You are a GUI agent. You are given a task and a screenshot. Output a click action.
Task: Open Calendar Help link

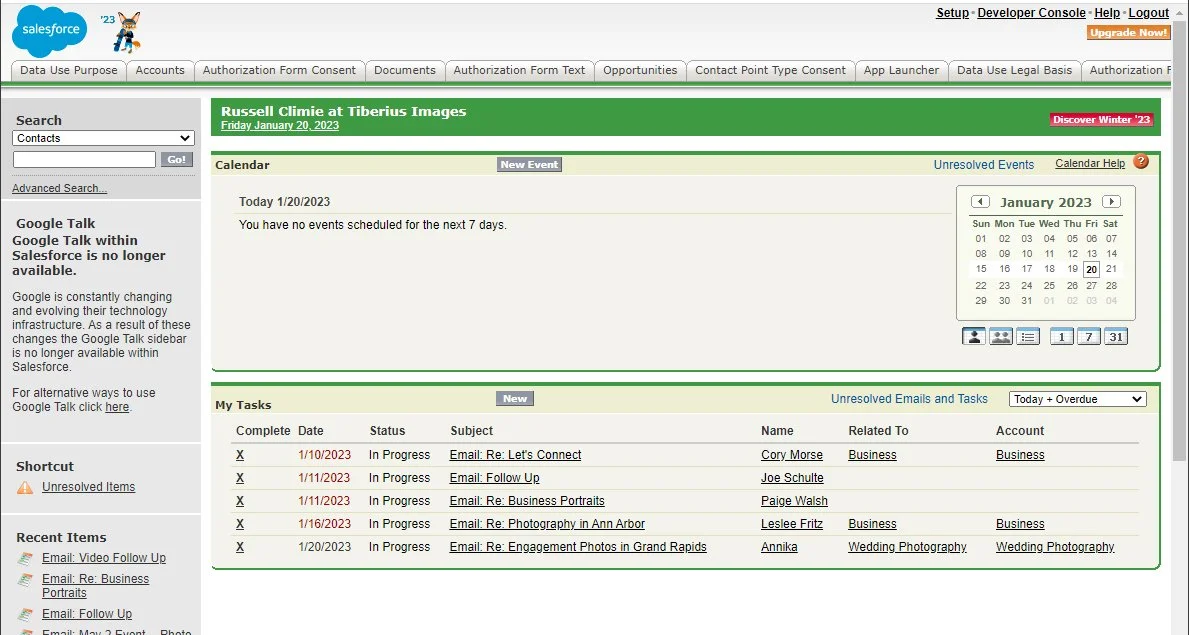tap(1090, 163)
